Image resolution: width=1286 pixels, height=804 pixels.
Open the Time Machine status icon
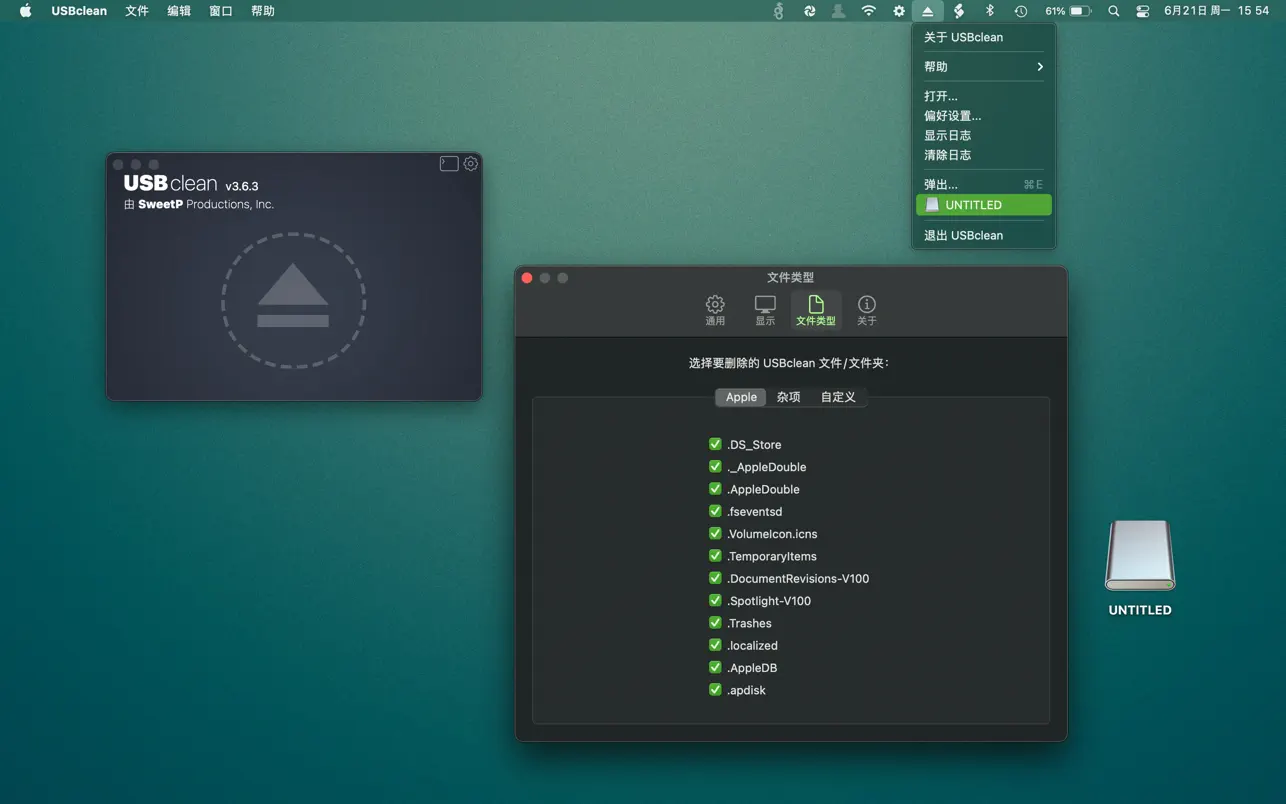coord(1020,11)
